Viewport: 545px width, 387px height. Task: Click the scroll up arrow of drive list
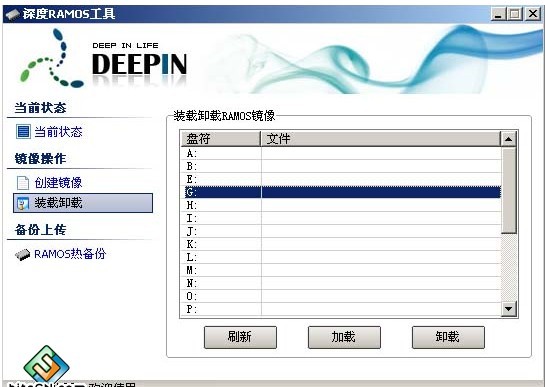pyautogui.click(x=509, y=139)
